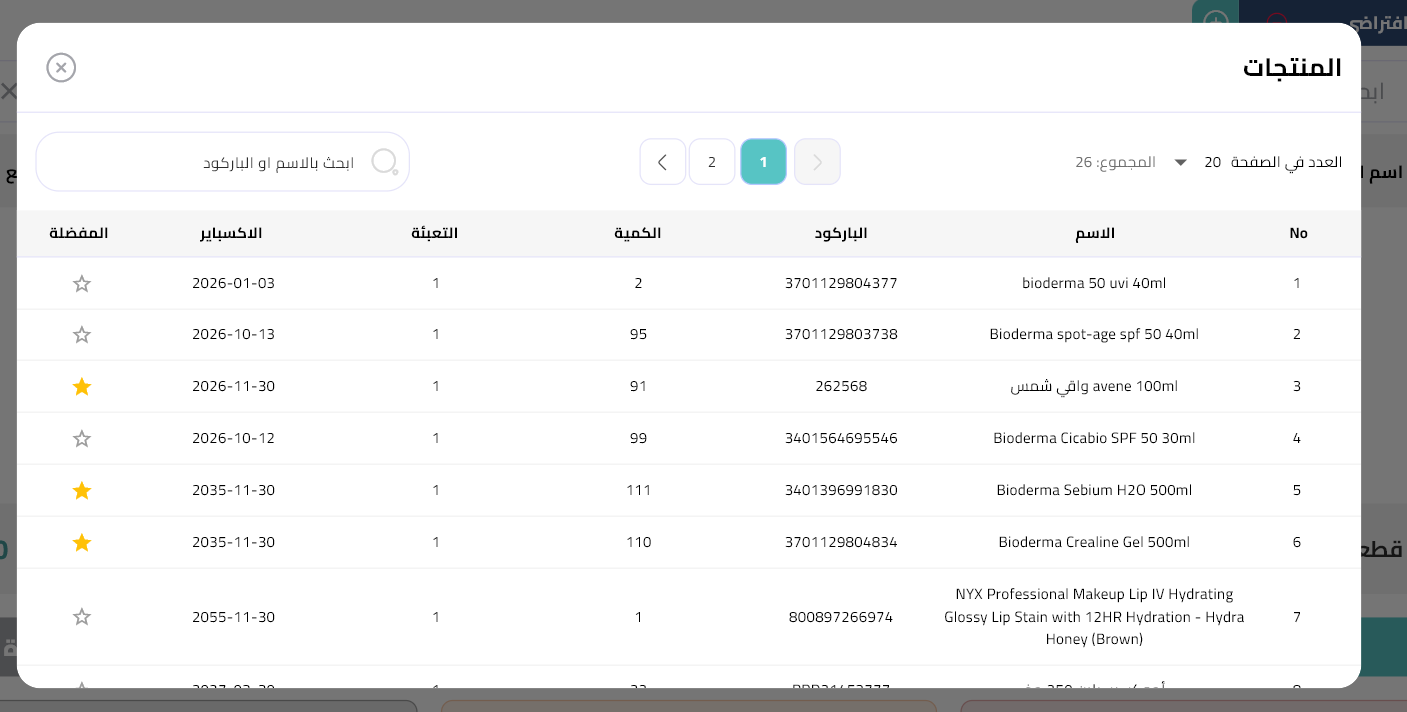Click the المفضلة column header
Screen dimensions: 1407x712
79,233
